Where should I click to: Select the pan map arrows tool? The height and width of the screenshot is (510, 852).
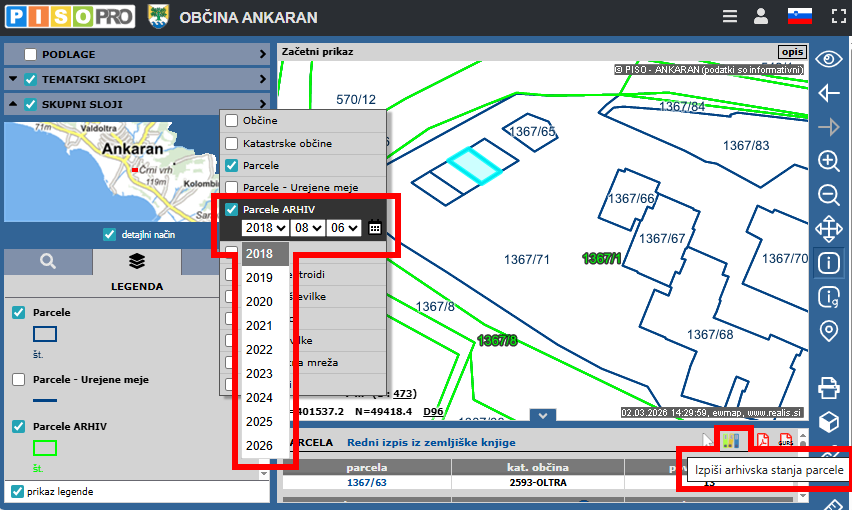click(828, 229)
